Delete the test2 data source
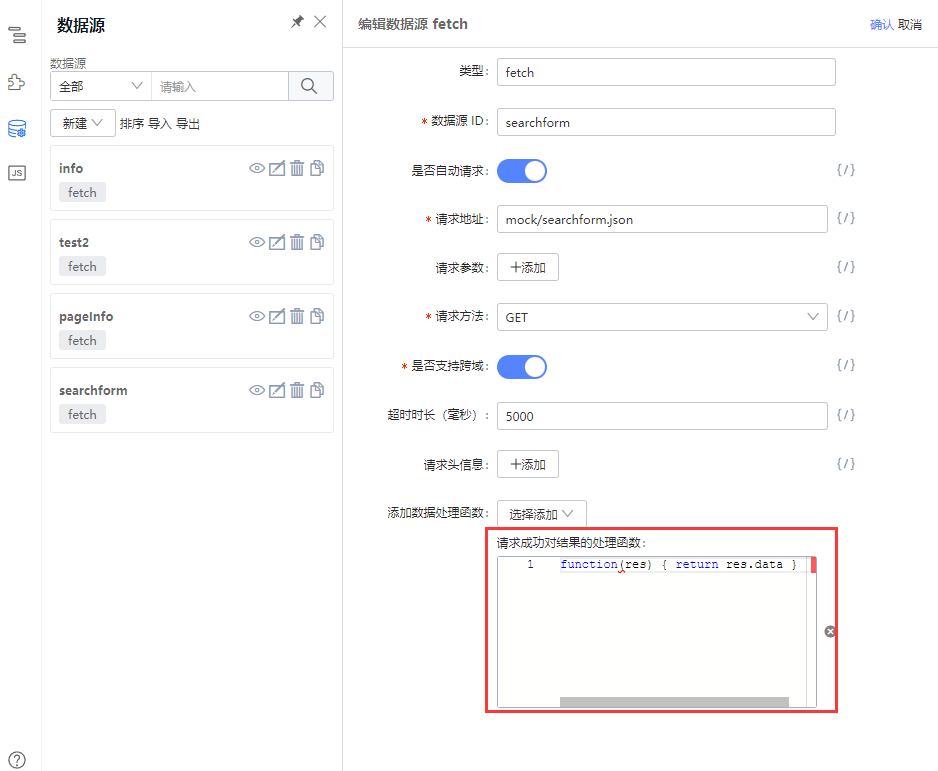Image resolution: width=938 pixels, height=771 pixels. pos(297,242)
